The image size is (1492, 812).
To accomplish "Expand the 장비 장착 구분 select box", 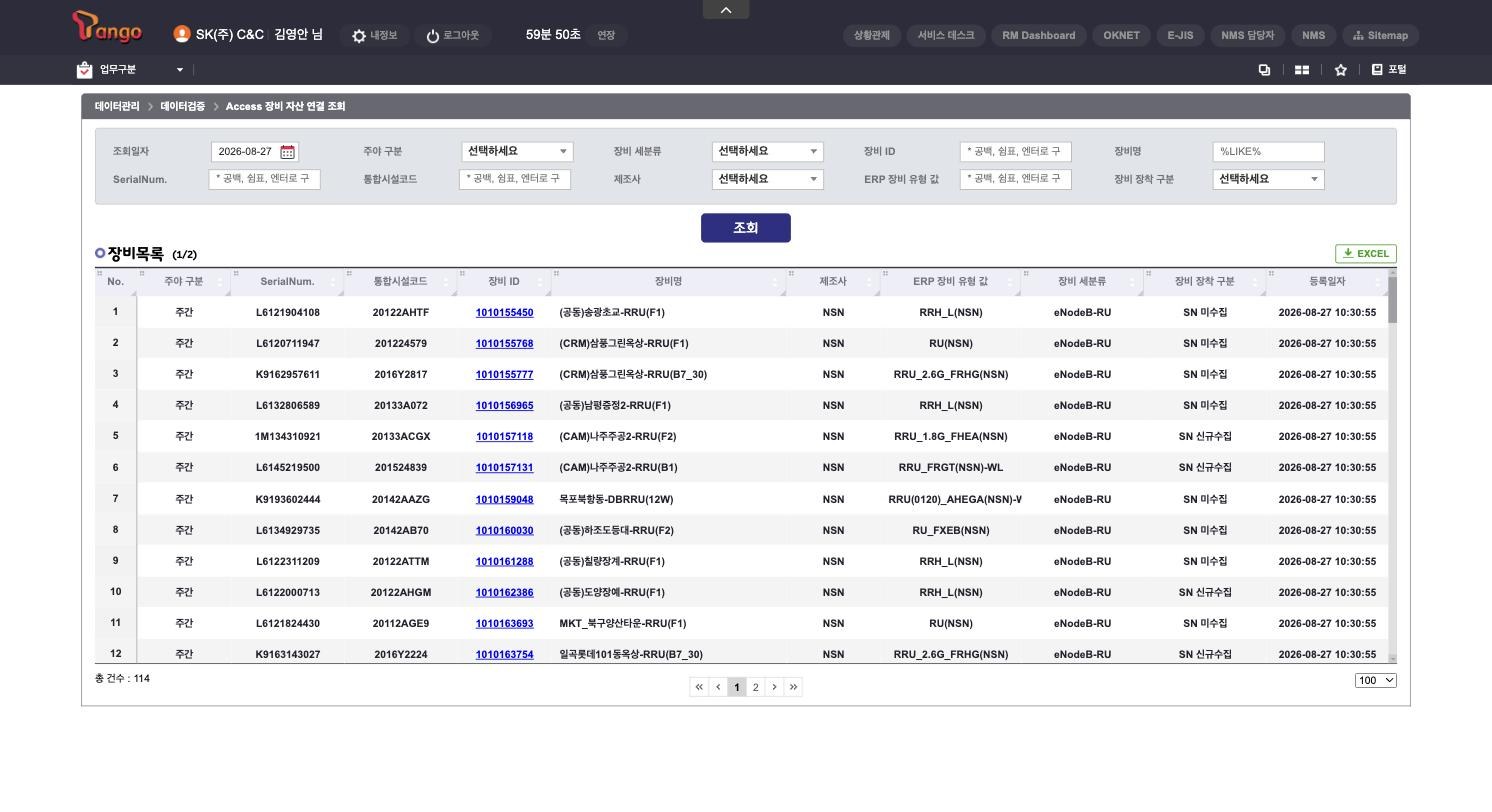I will (1268, 180).
